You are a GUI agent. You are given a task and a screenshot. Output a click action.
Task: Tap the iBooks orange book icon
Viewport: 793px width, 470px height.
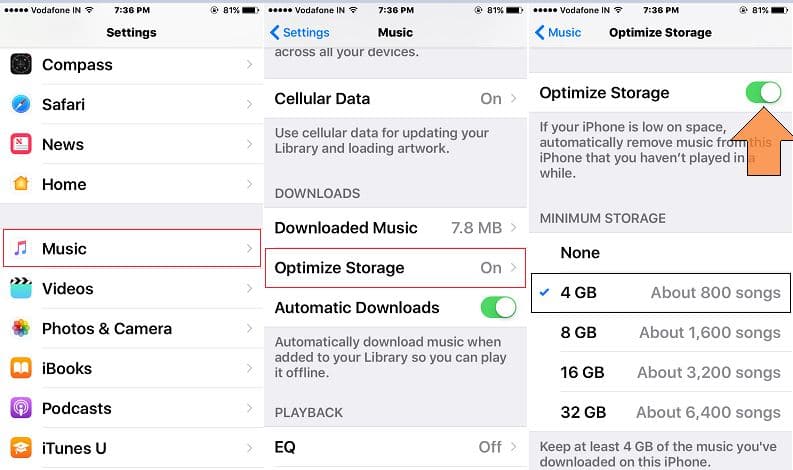[x=21, y=368]
